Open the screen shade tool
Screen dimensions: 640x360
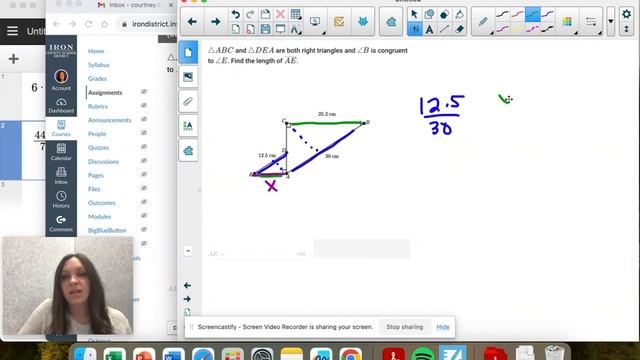tap(280, 29)
